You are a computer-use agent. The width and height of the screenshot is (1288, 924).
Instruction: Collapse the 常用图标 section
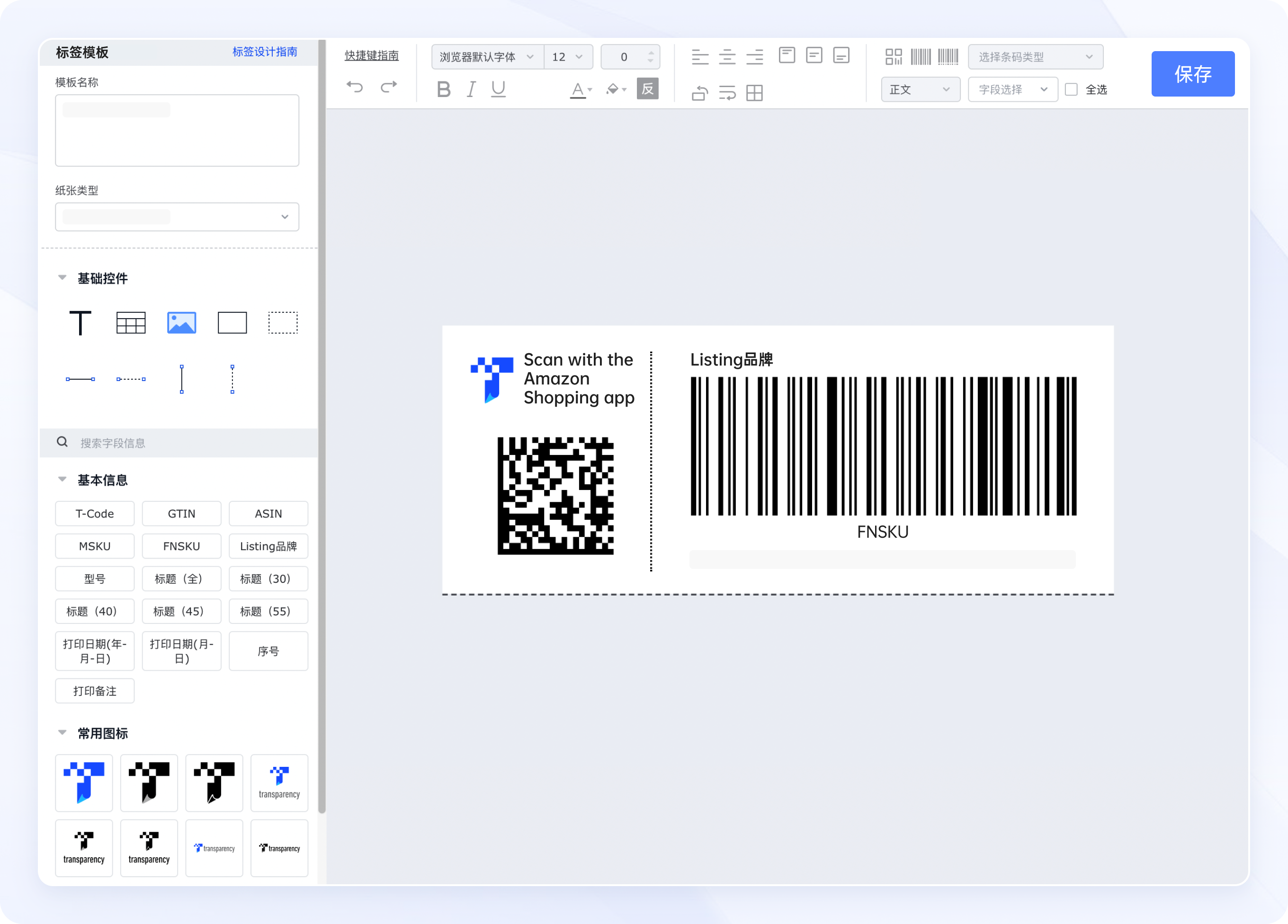(x=62, y=733)
